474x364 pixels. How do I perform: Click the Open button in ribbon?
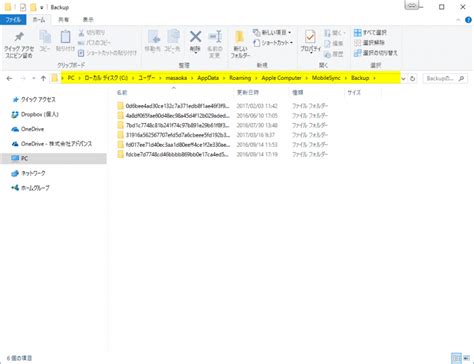[x=334, y=33]
